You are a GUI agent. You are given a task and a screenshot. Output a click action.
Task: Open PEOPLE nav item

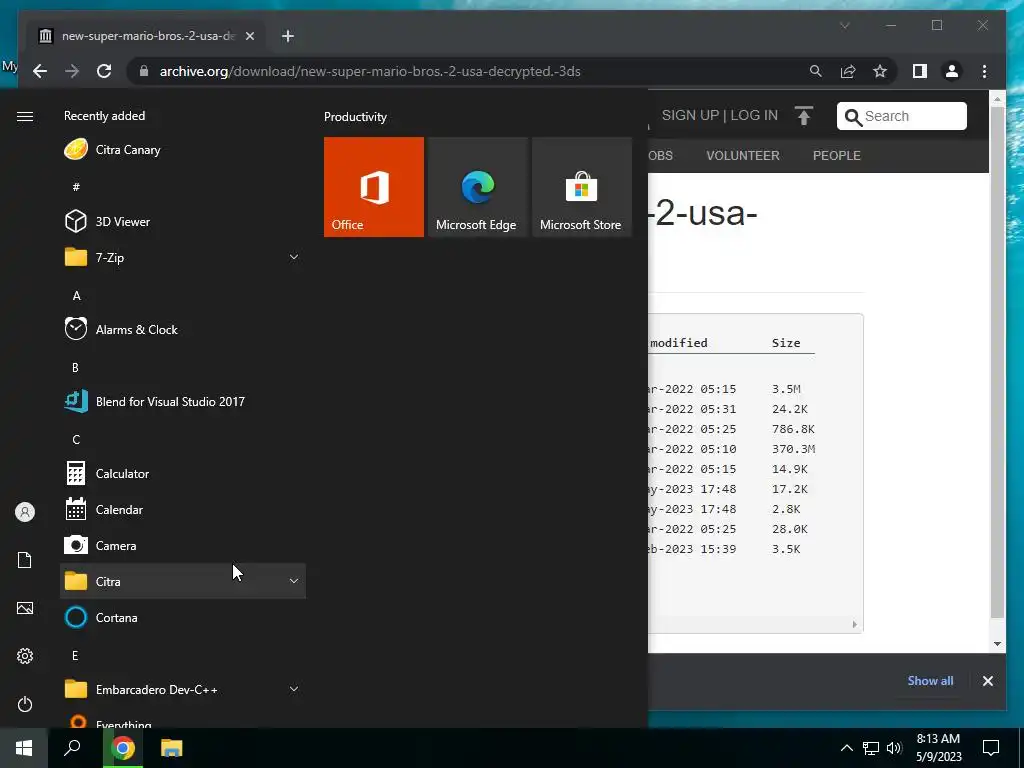pos(837,155)
